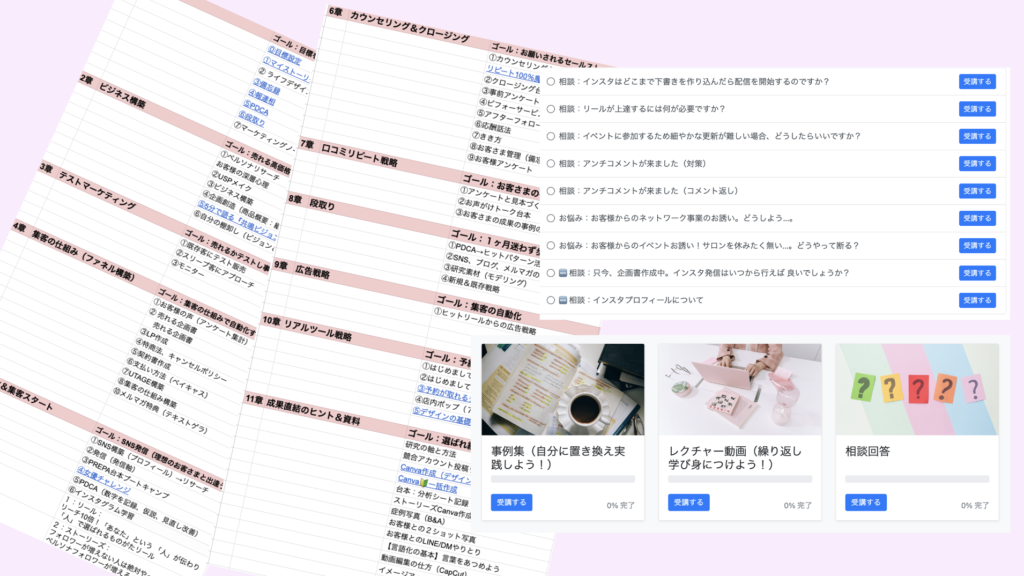Select radio for イベントお誘い サロンを休みたく無い item
This screenshot has width=1024, height=576.
point(551,246)
